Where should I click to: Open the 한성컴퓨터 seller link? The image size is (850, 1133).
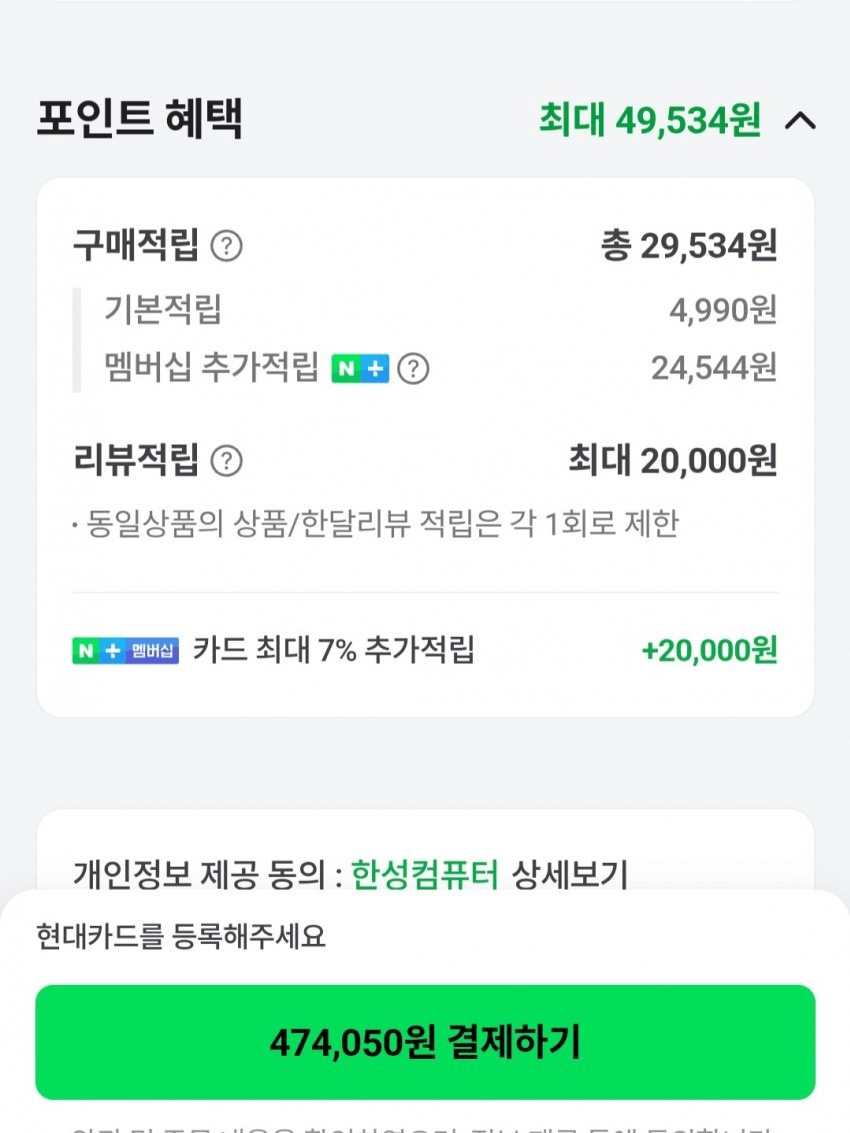424,874
